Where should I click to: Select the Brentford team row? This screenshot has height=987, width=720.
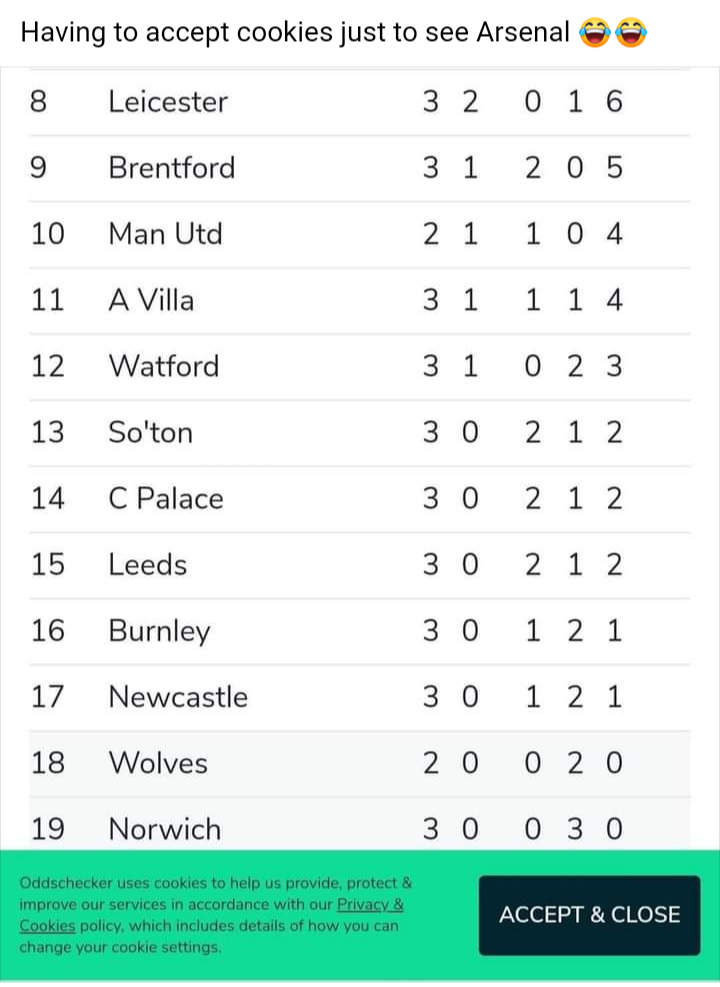click(359, 168)
